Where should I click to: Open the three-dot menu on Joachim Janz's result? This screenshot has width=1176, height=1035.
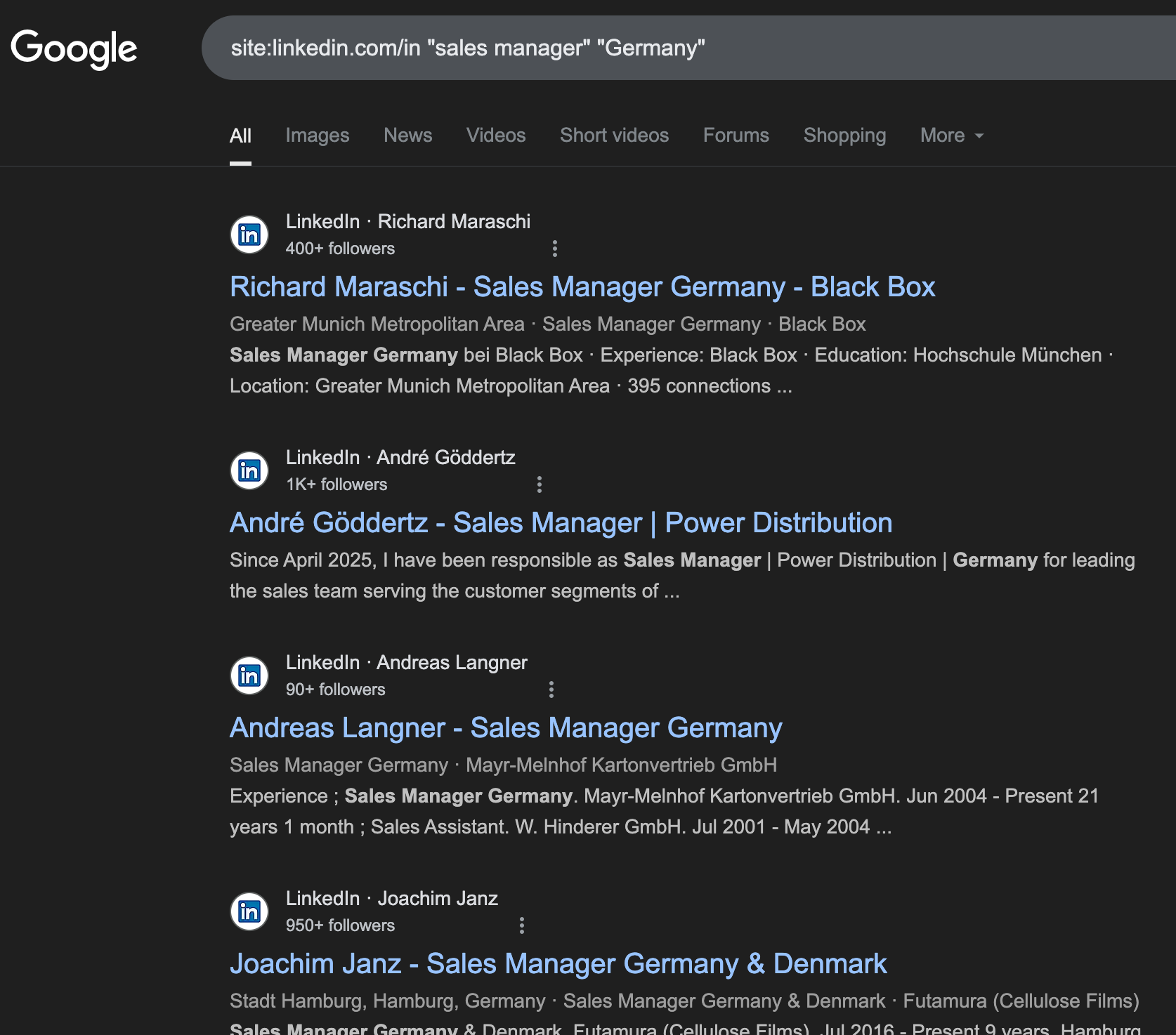(x=521, y=926)
